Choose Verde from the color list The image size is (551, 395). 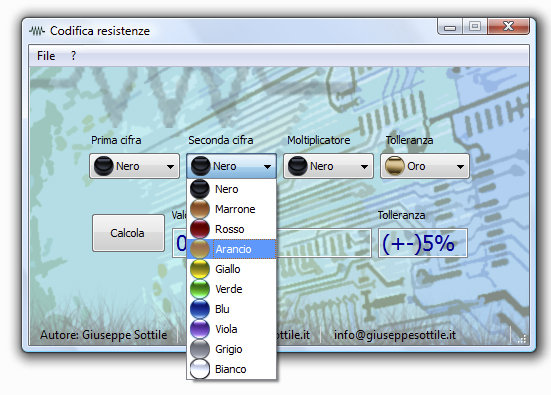pyautogui.click(x=232, y=289)
